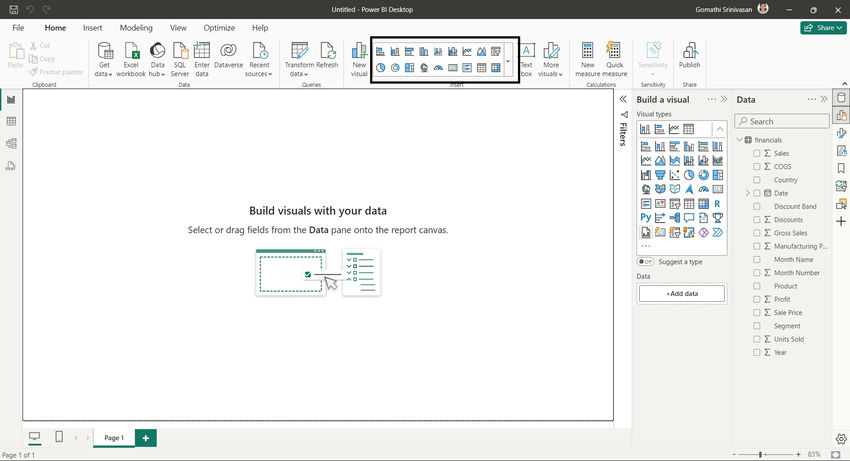Choose the Decomposition tree visual
Screen dimensions: 850x461
(x=674, y=217)
